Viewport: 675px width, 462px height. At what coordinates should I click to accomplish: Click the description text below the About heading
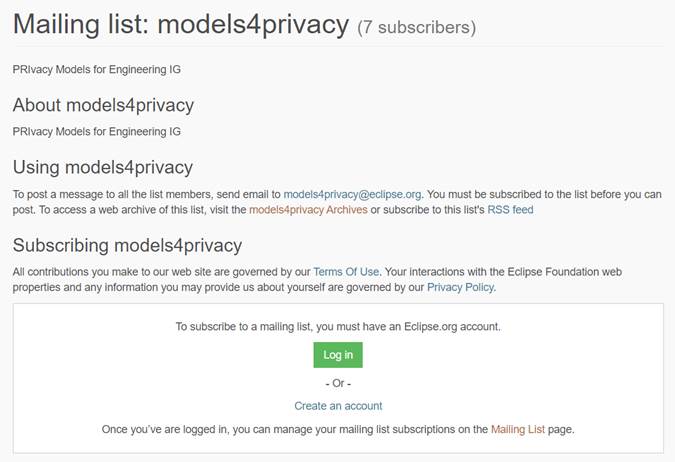coord(96,131)
